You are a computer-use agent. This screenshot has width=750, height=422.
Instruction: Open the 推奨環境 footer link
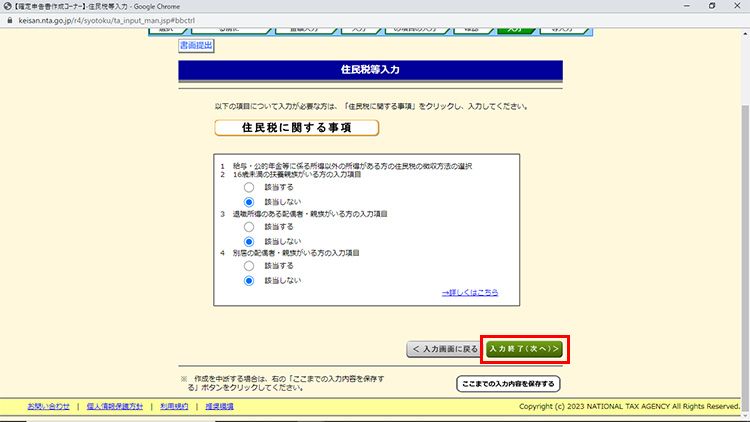pos(220,407)
